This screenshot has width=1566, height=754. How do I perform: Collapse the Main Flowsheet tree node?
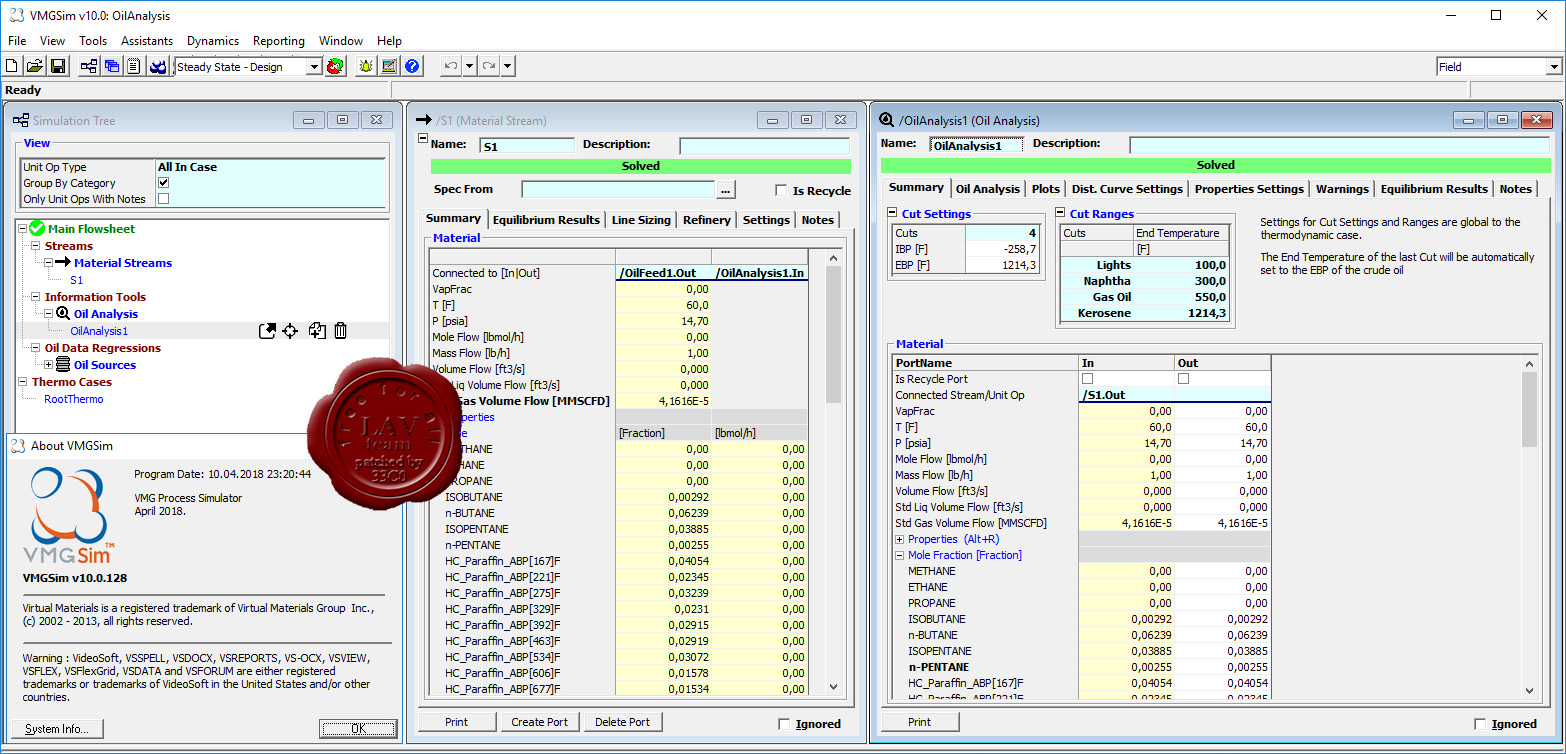coord(22,229)
